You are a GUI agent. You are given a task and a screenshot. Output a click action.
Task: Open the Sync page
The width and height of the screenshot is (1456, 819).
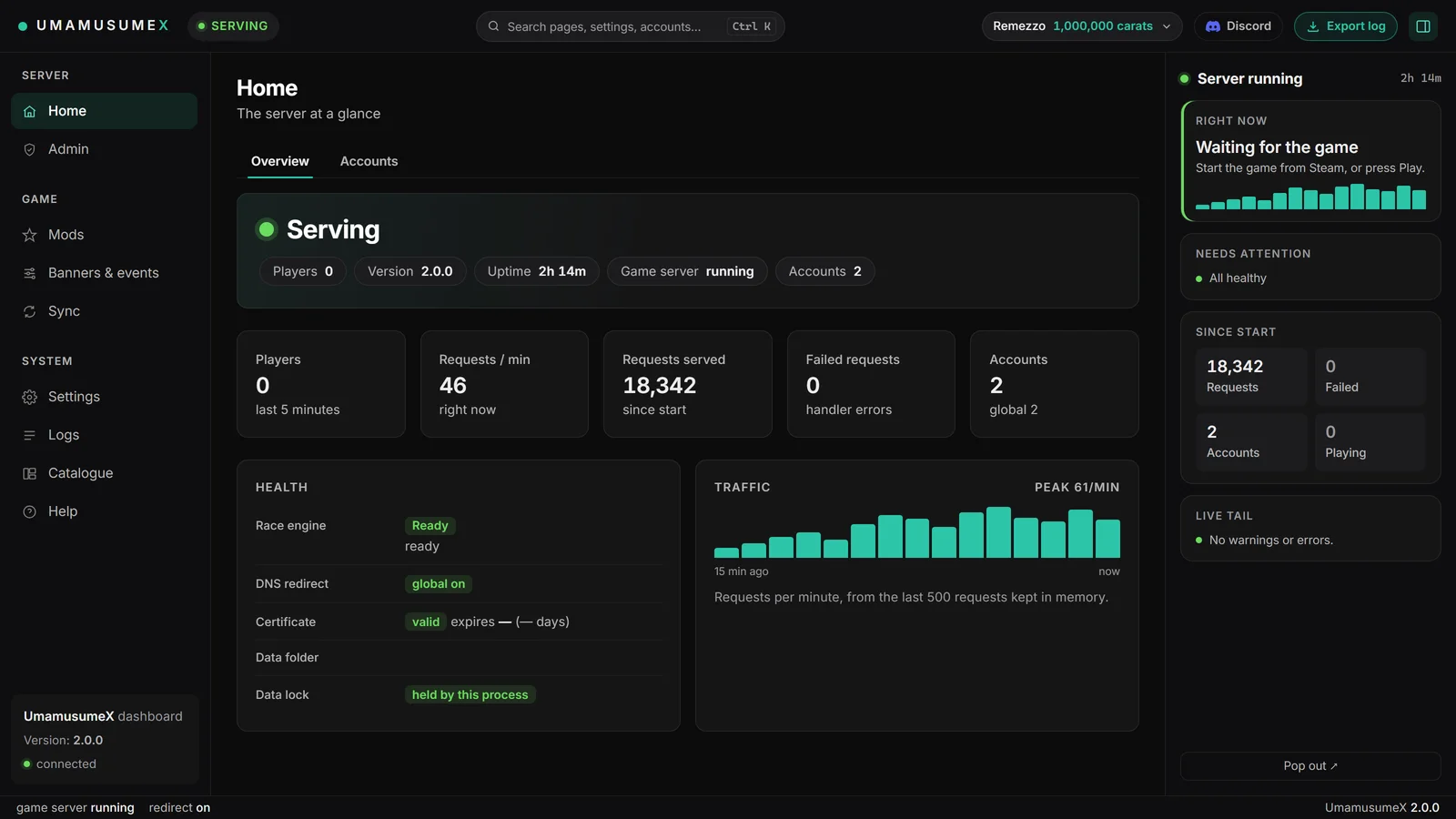(104, 311)
